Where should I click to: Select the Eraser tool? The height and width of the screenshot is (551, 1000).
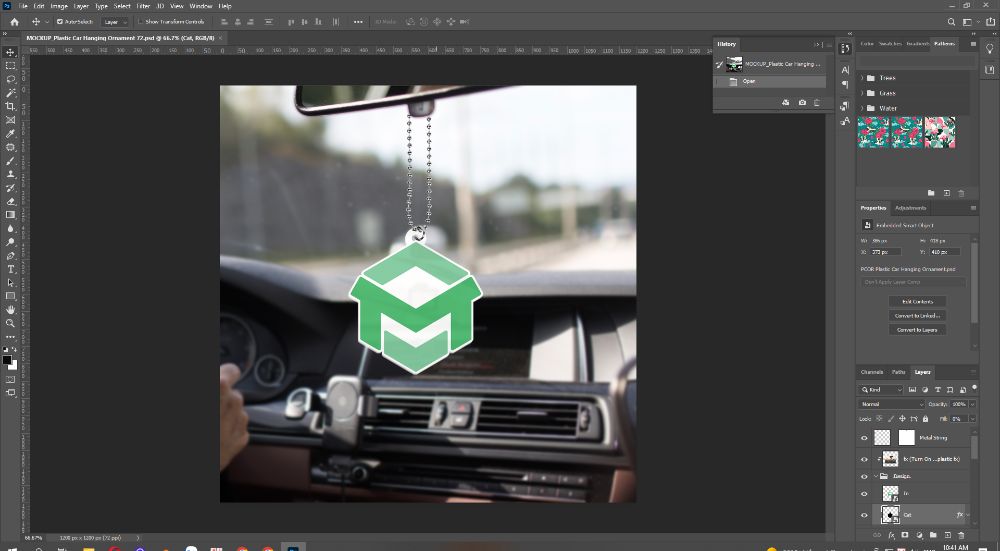10,202
